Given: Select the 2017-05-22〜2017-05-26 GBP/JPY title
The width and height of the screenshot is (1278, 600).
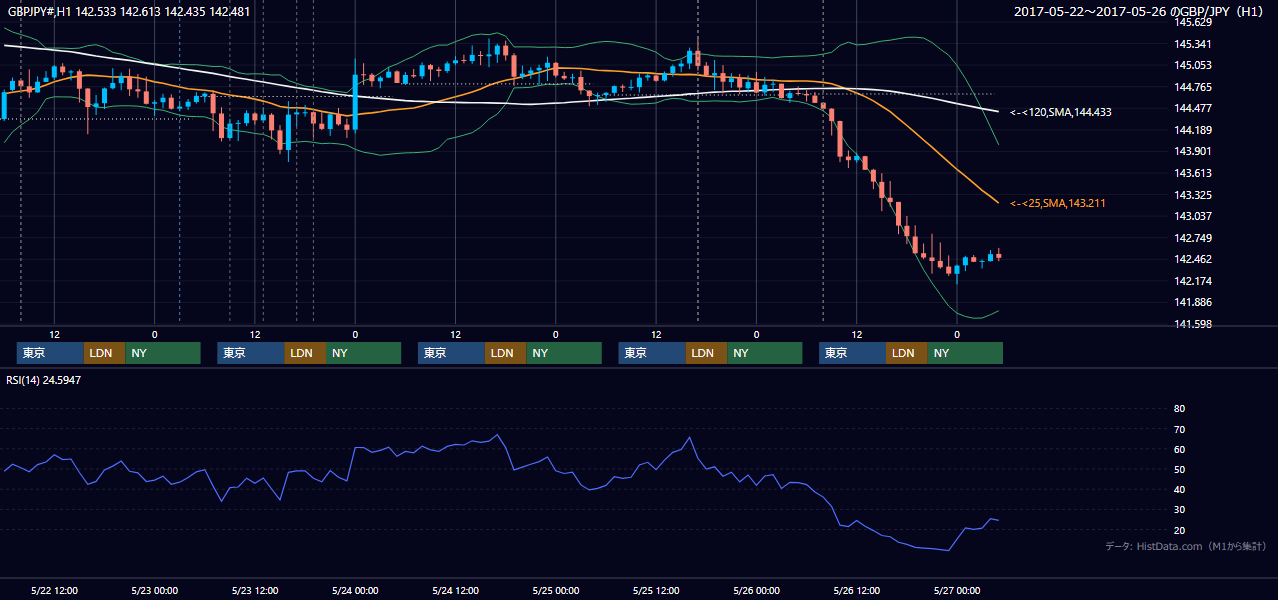Looking at the screenshot, I should 1139,11.
